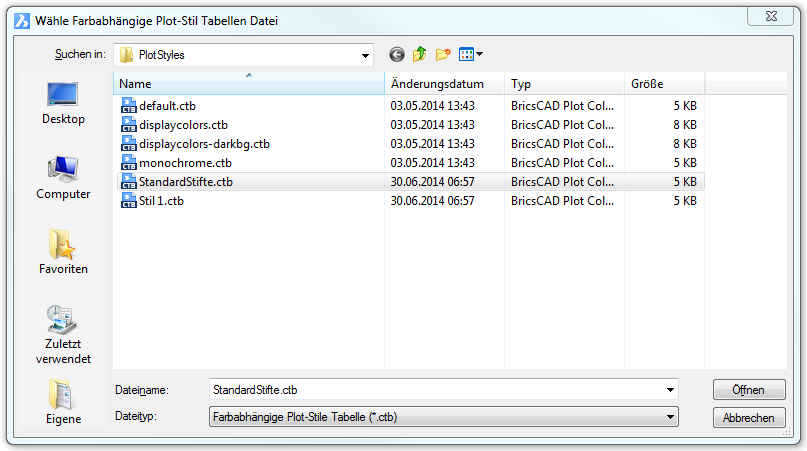Click the back navigation arrow icon

397,55
